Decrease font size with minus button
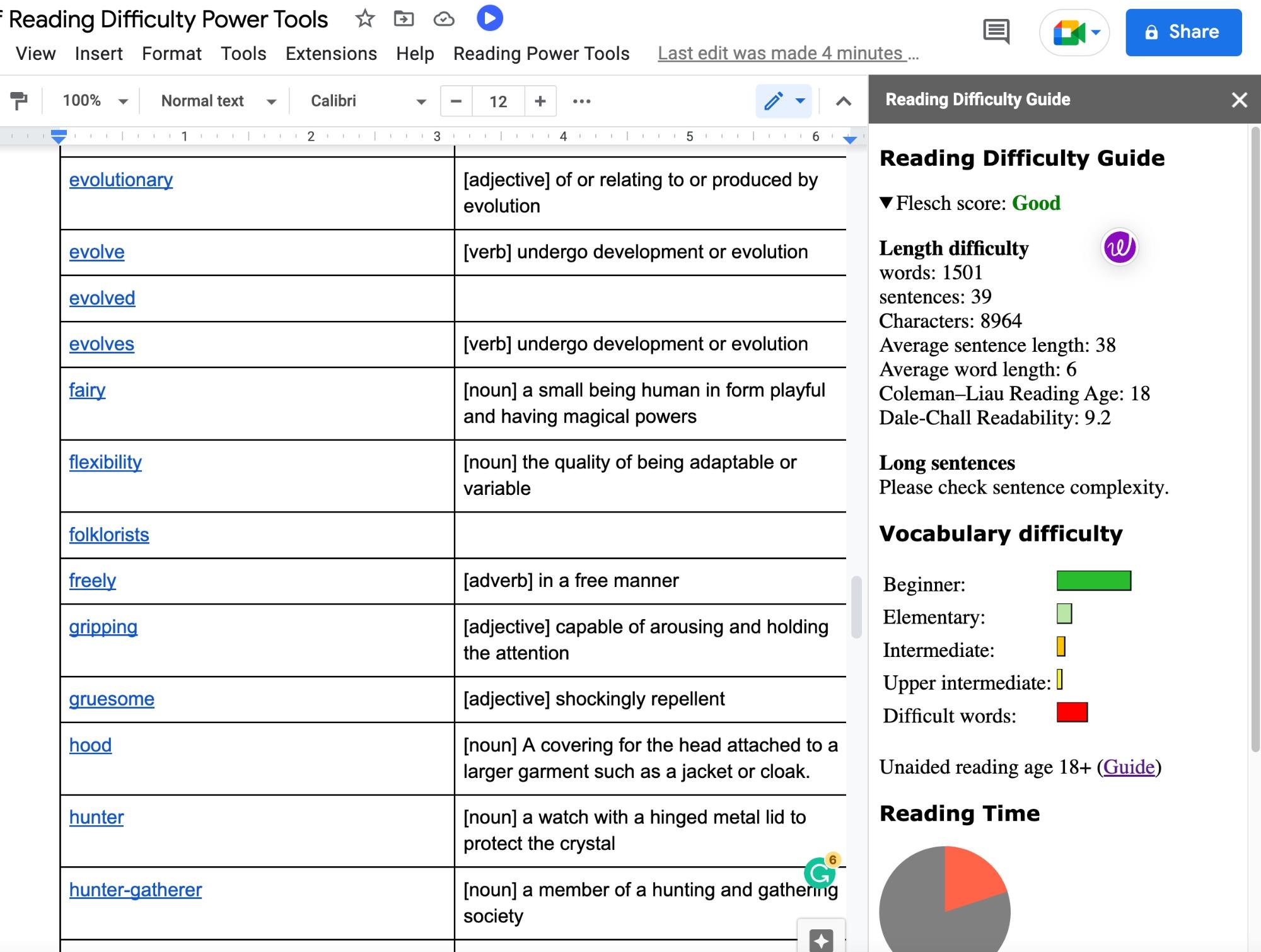1261x952 pixels. [x=456, y=101]
